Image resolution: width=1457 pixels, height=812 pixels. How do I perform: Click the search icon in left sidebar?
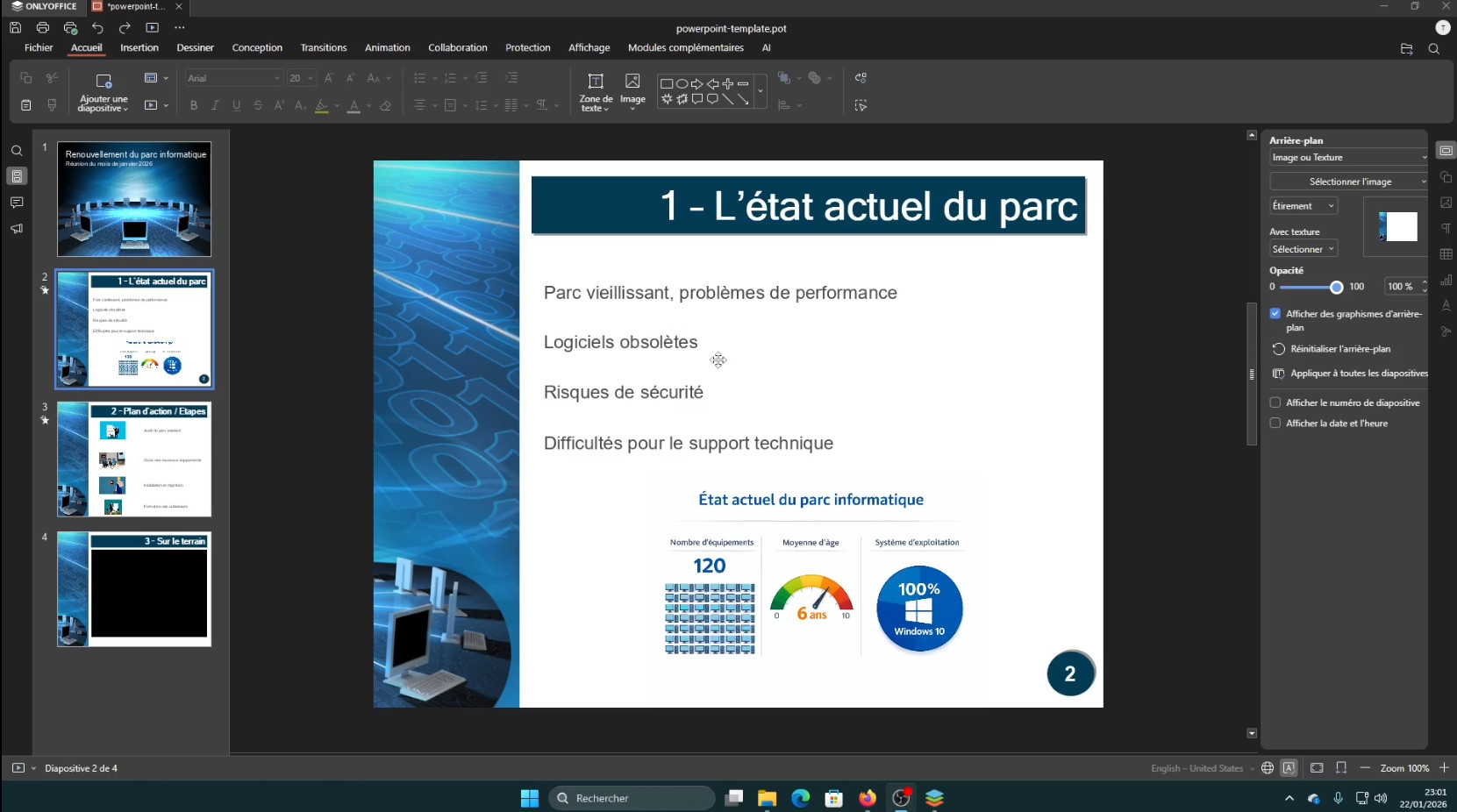[x=17, y=151]
